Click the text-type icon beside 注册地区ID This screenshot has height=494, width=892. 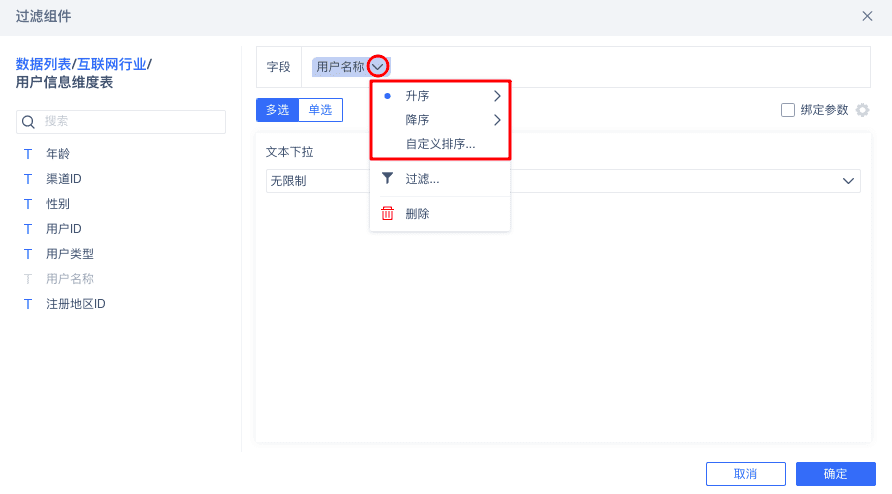tap(28, 304)
